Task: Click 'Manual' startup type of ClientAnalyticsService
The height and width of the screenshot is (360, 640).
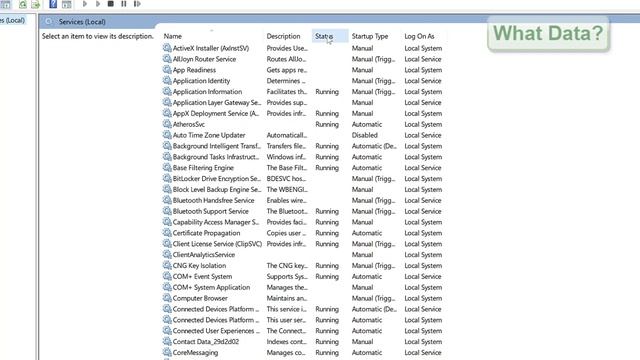Action: (x=362, y=255)
